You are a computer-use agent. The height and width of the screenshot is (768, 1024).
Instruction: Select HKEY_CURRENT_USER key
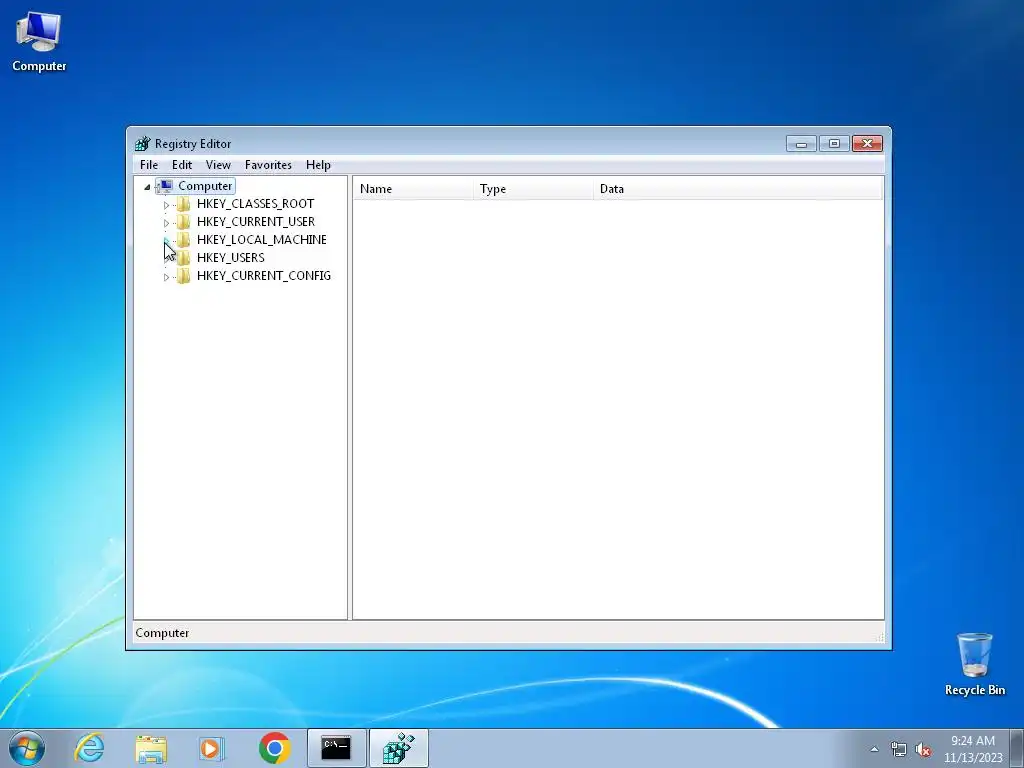[x=256, y=222]
